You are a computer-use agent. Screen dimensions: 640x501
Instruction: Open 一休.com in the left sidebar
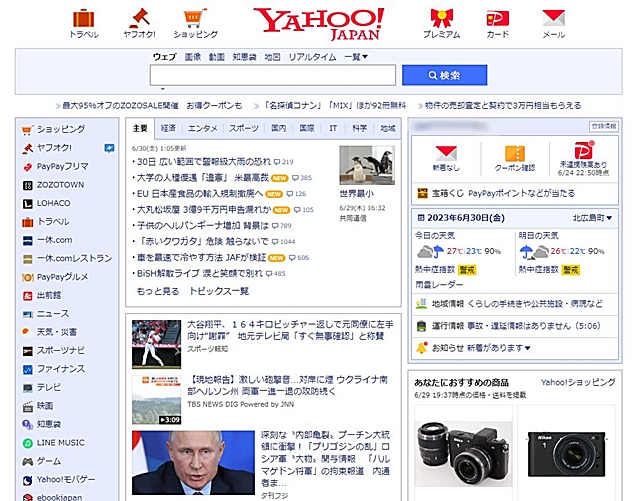[54, 240]
